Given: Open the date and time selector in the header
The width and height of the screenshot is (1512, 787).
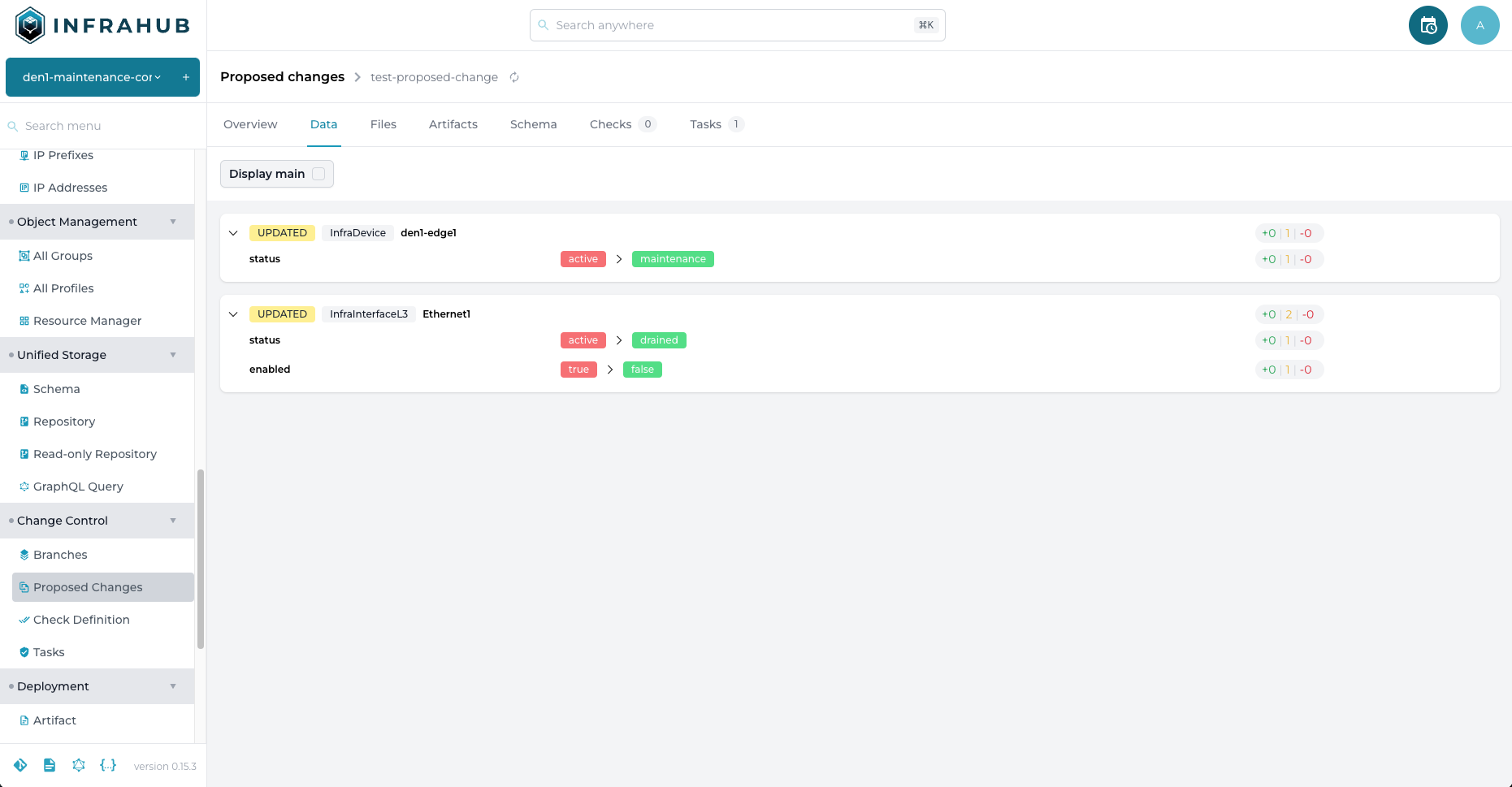Looking at the screenshot, I should pyautogui.click(x=1428, y=25).
